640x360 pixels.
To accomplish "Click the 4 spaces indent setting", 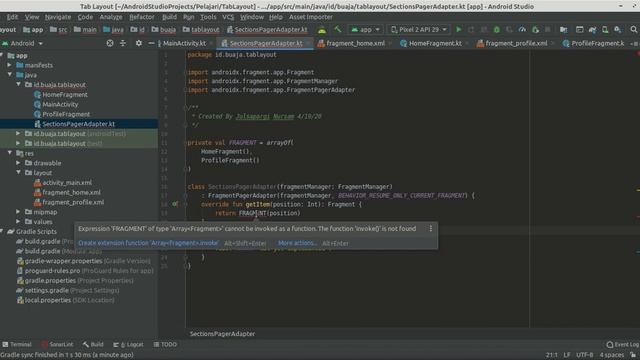I will 611,355.
